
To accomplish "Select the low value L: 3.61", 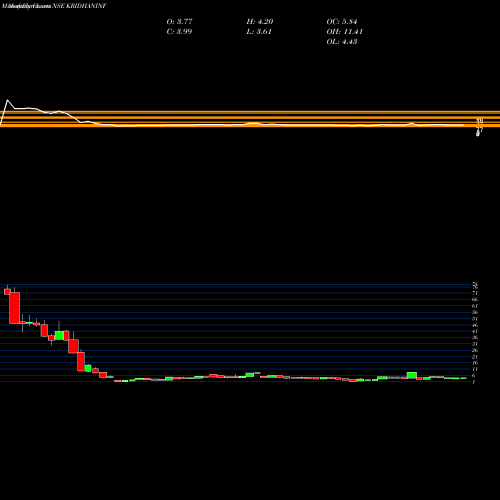I will tap(259, 32).
